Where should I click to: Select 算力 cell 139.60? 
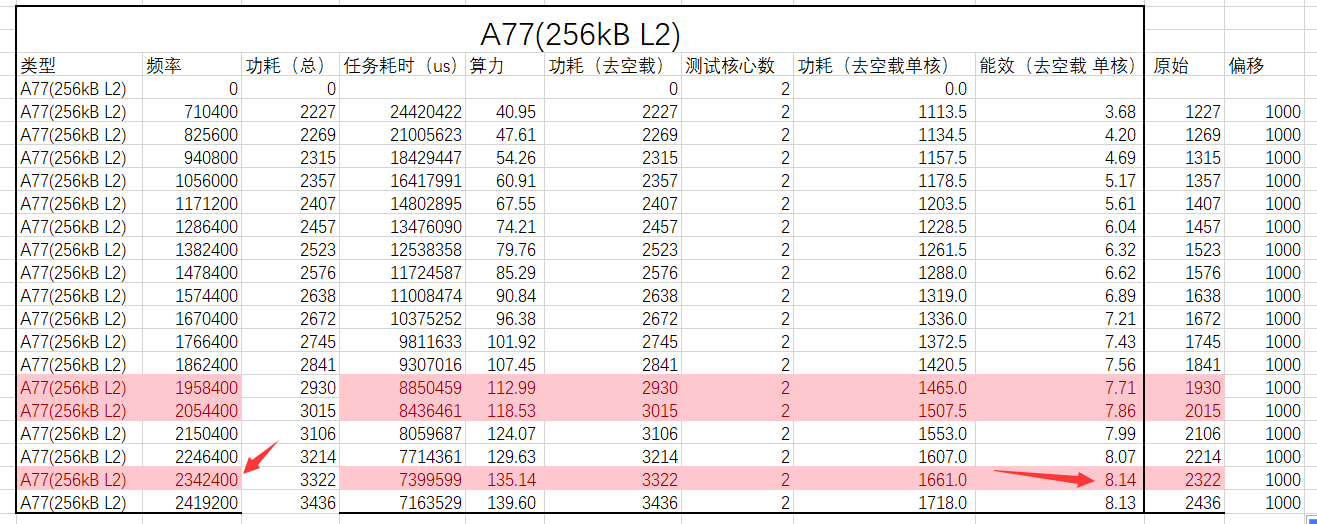(x=505, y=503)
